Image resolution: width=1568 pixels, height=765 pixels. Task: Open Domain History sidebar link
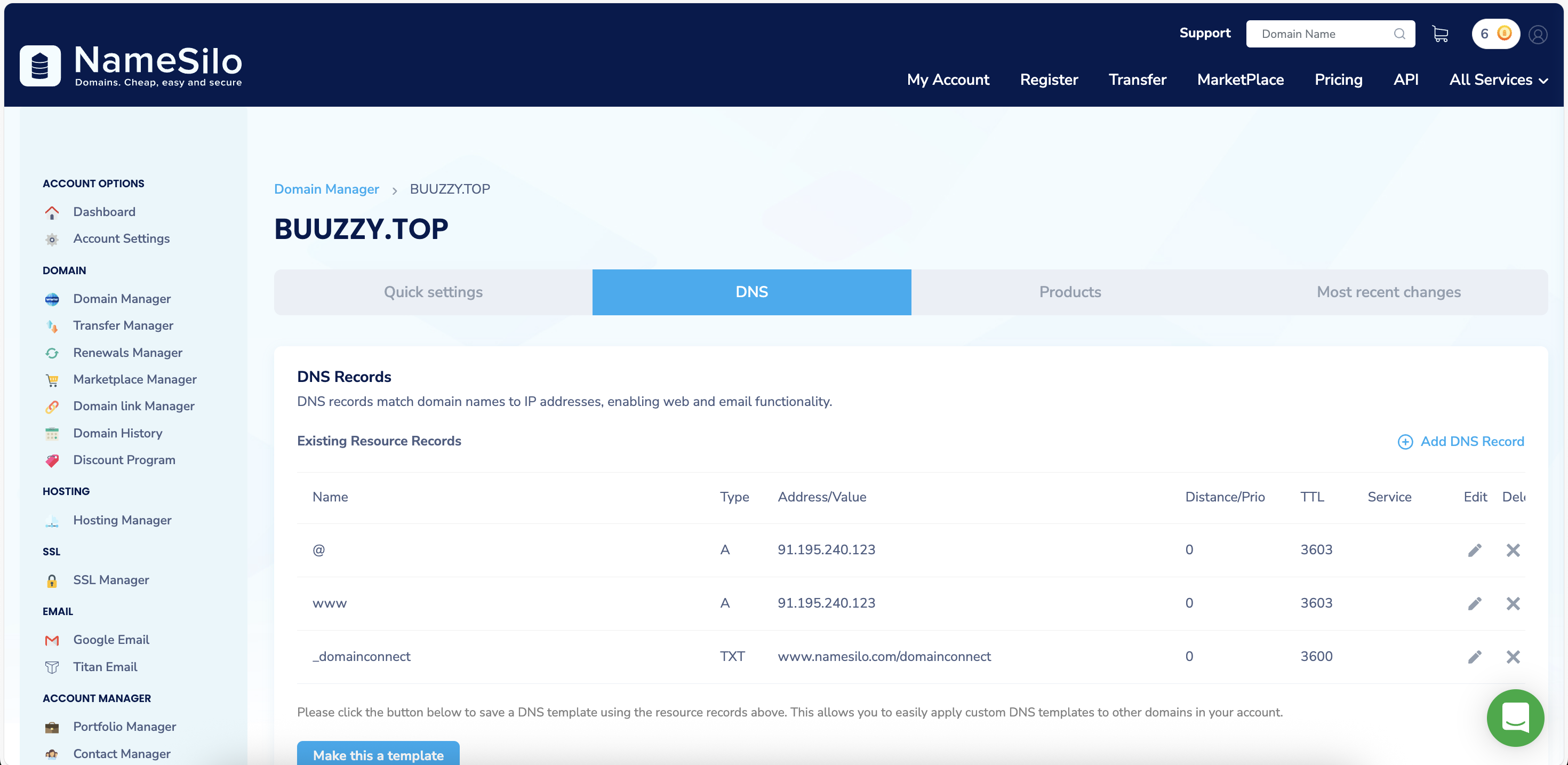(117, 433)
